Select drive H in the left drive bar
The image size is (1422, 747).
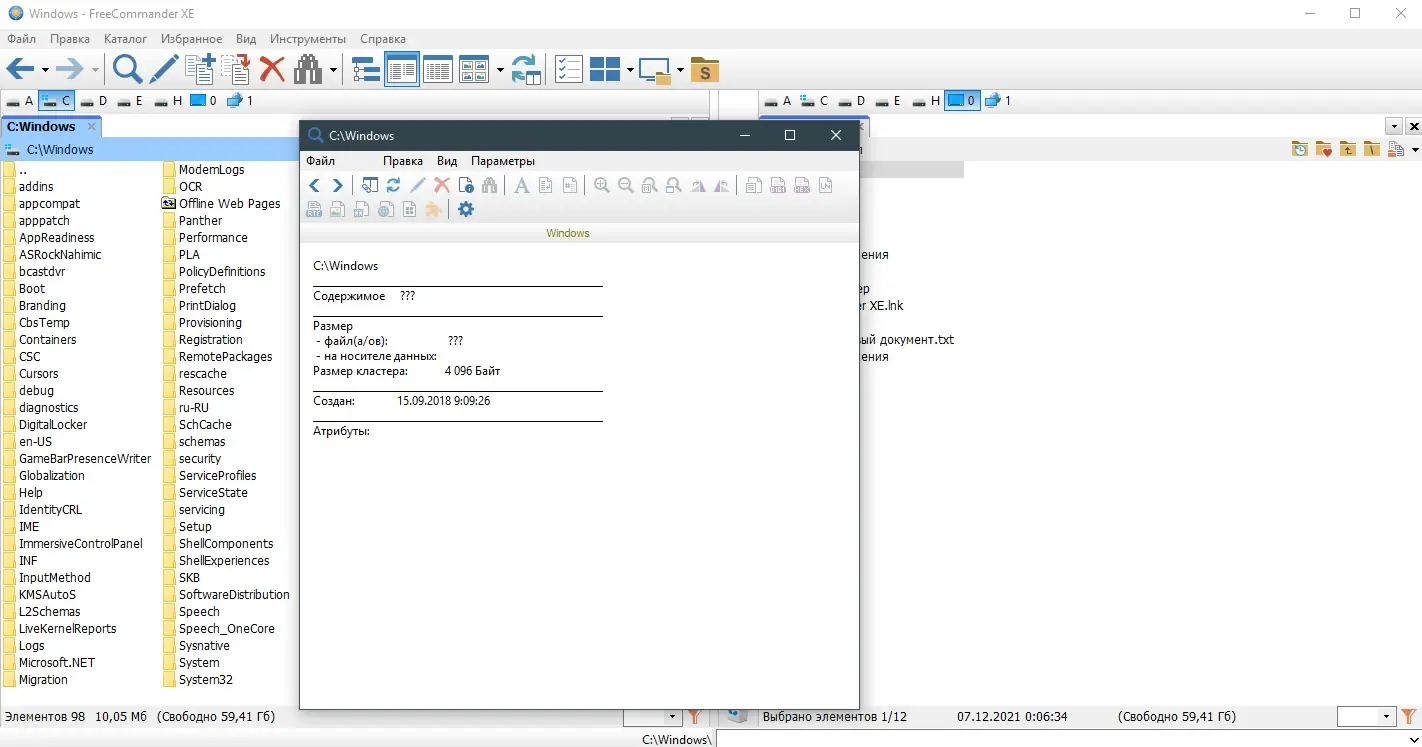click(168, 101)
